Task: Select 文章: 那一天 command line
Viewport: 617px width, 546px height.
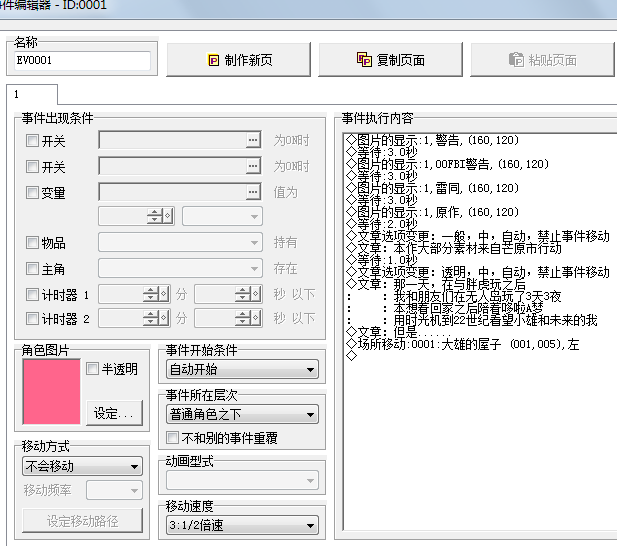Action: click(x=436, y=284)
